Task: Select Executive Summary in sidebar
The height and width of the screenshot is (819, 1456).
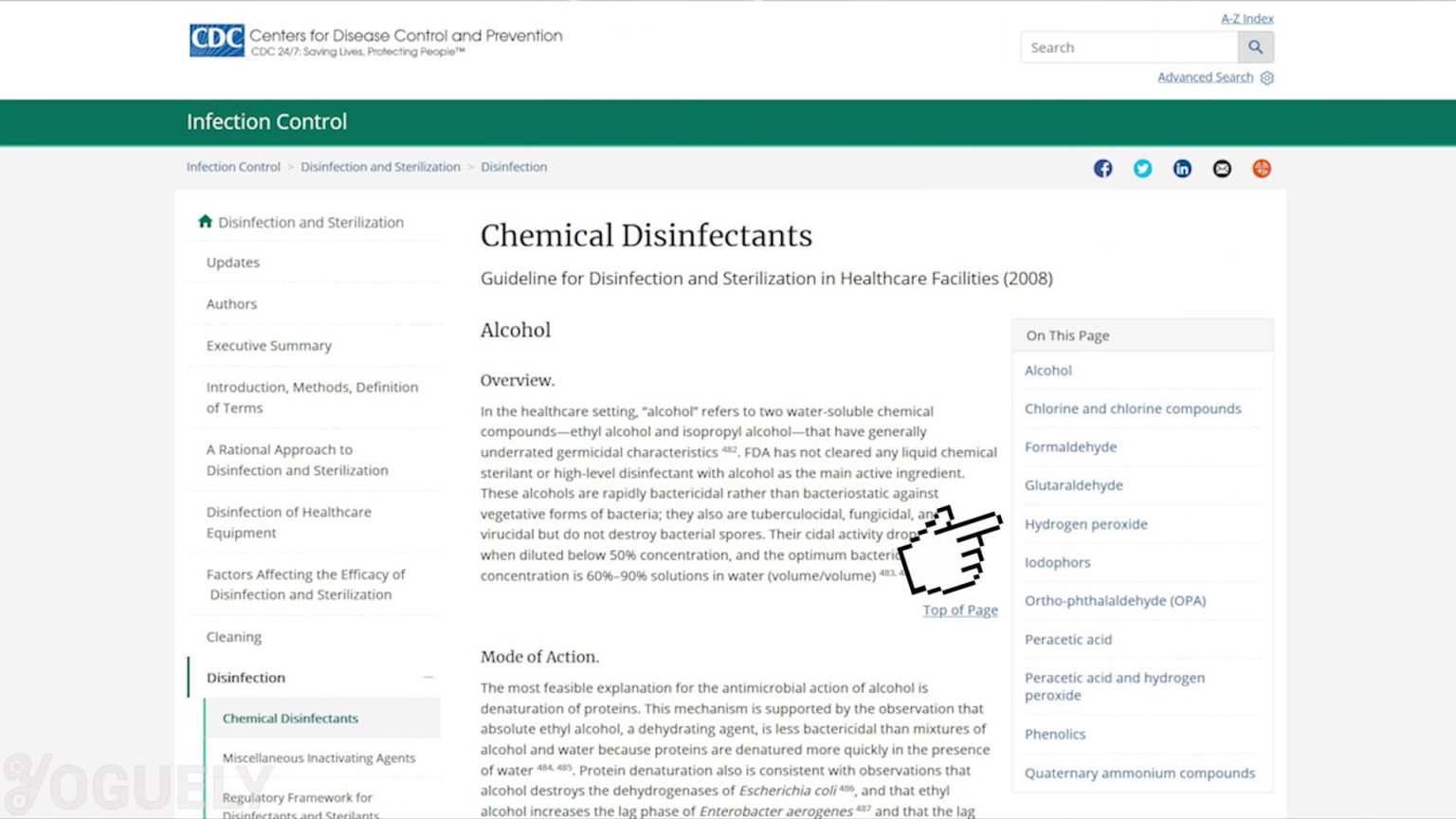Action: tap(269, 346)
